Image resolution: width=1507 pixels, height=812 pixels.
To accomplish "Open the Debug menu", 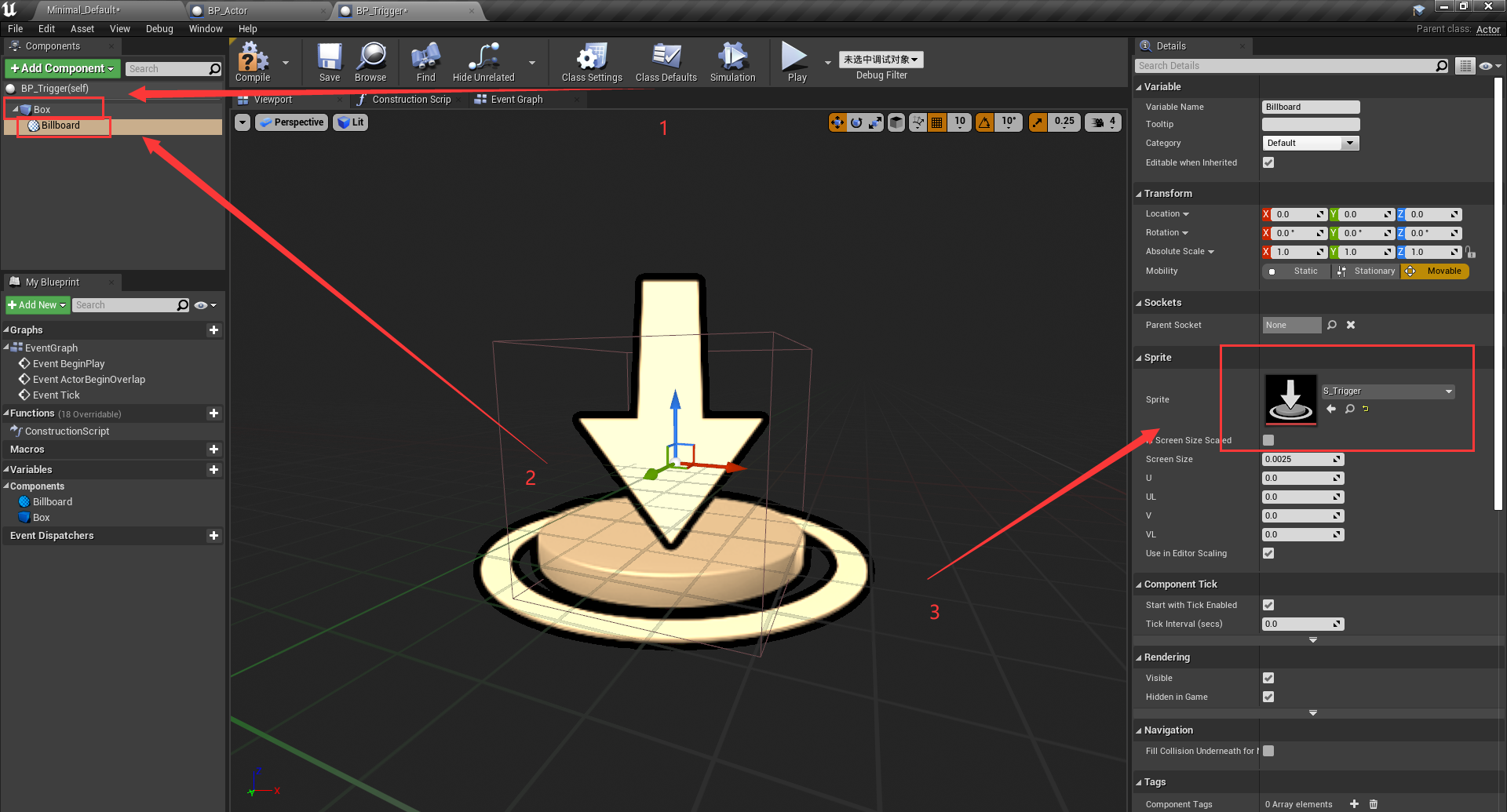I will coord(159,29).
